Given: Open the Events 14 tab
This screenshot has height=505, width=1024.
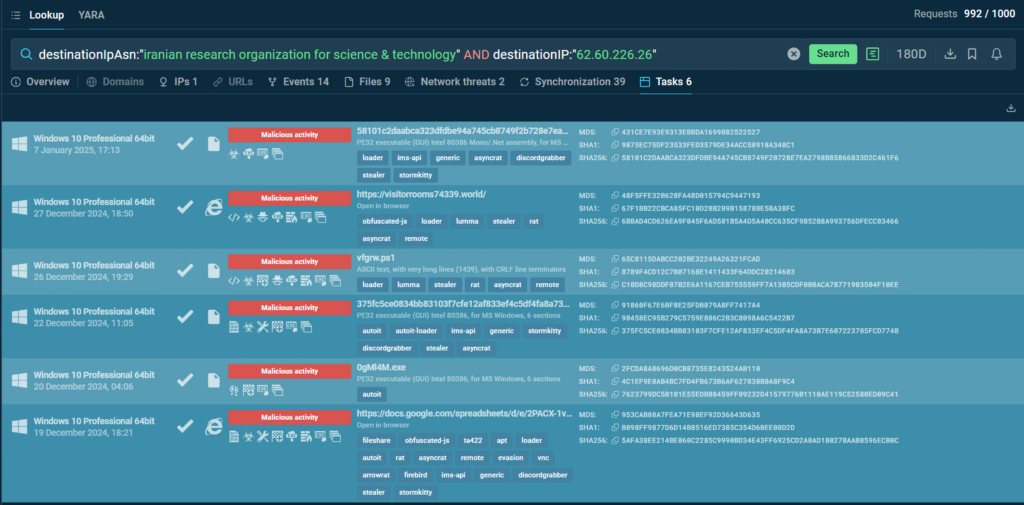Looking at the screenshot, I should pyautogui.click(x=298, y=82).
